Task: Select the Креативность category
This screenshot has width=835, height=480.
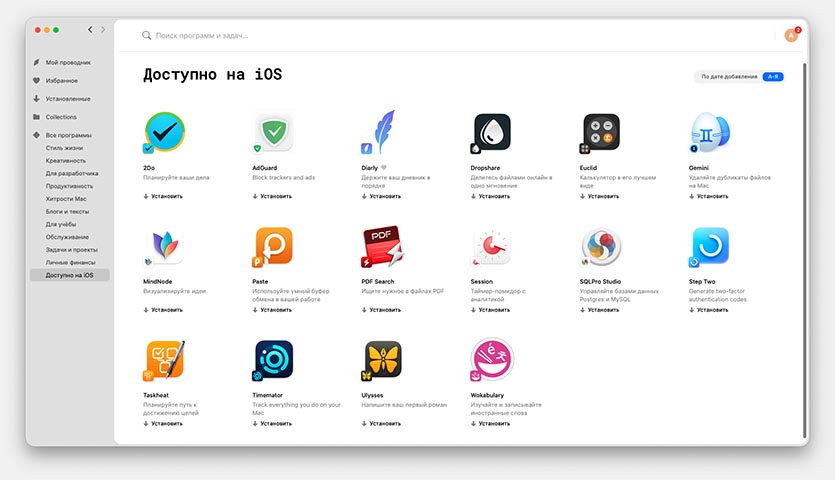Action: coord(66,160)
